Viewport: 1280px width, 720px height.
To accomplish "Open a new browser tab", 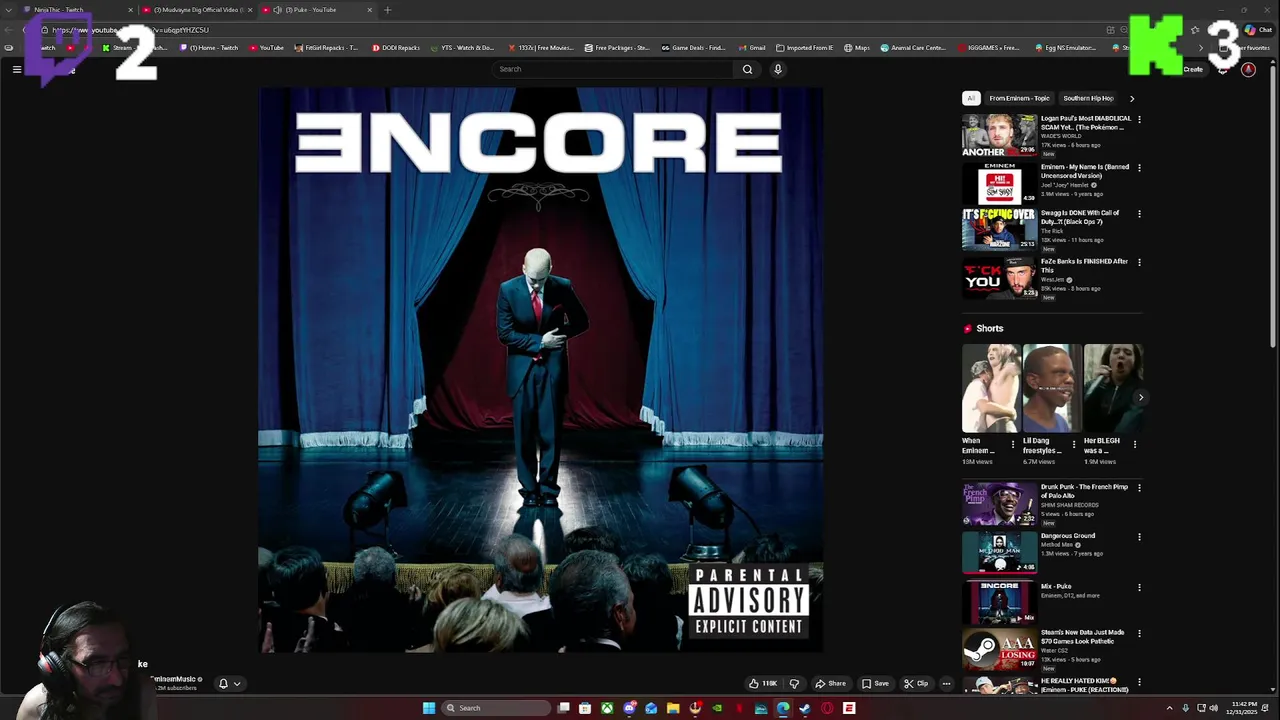I will [x=387, y=10].
